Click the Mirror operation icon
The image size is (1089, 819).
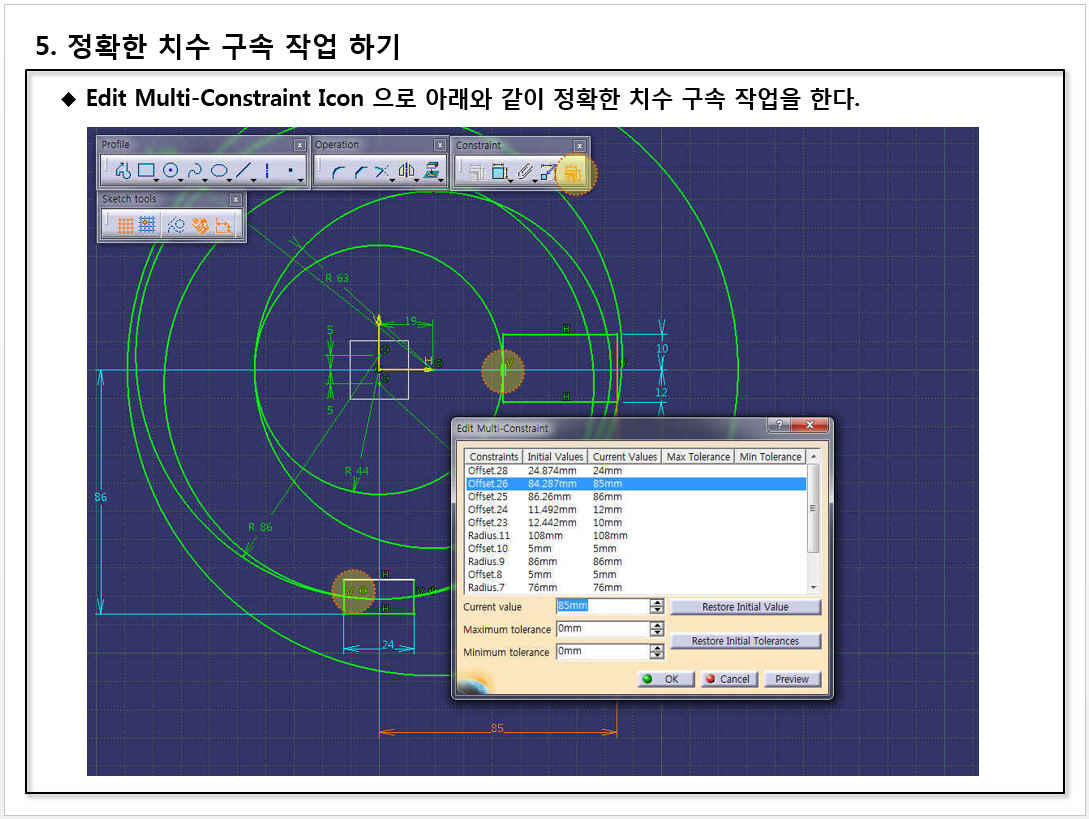click(x=405, y=172)
